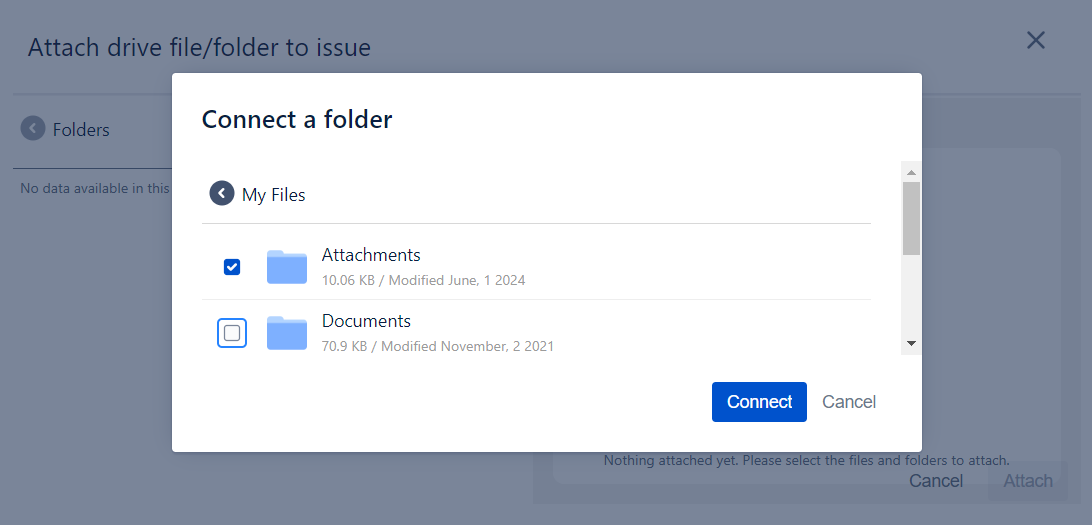The image size is (1092, 525).
Task: Close the Attach drive file/folder dialog
Action: 1036,40
